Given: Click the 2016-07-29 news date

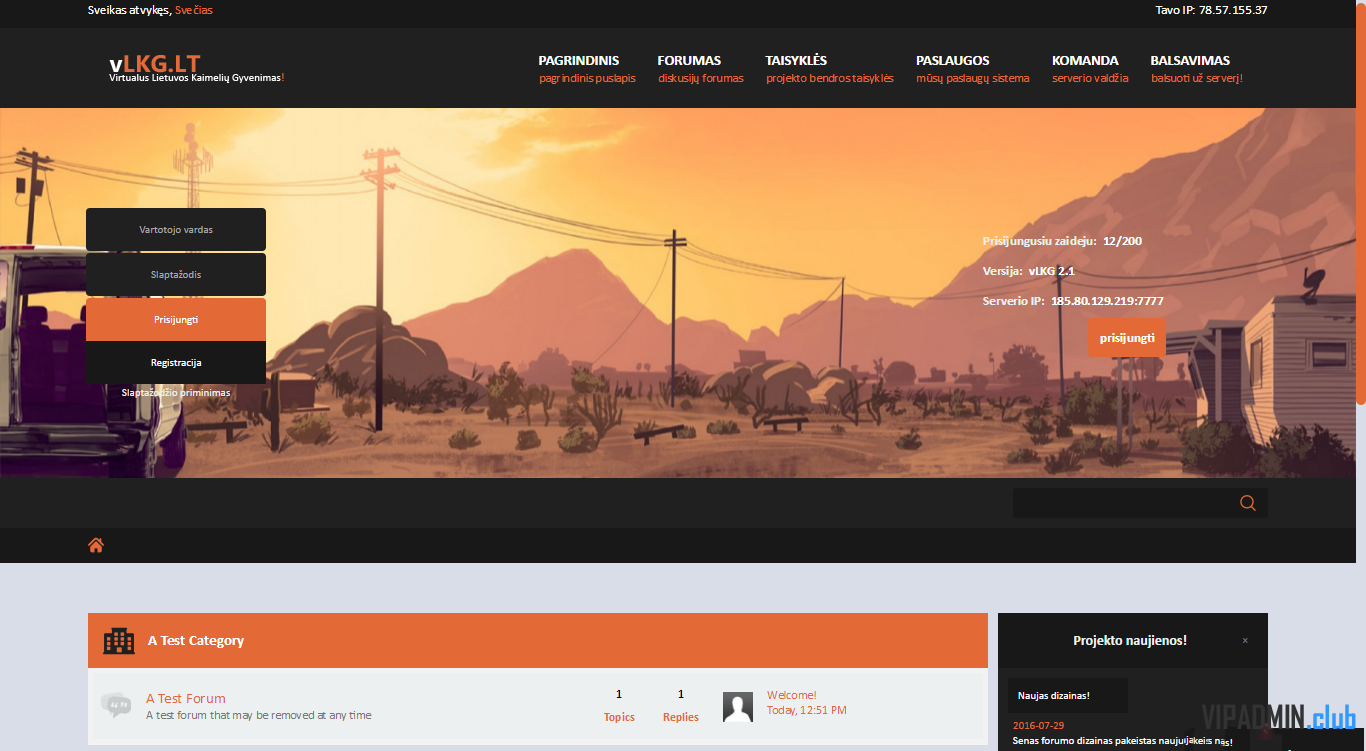Looking at the screenshot, I should (x=1038, y=726).
